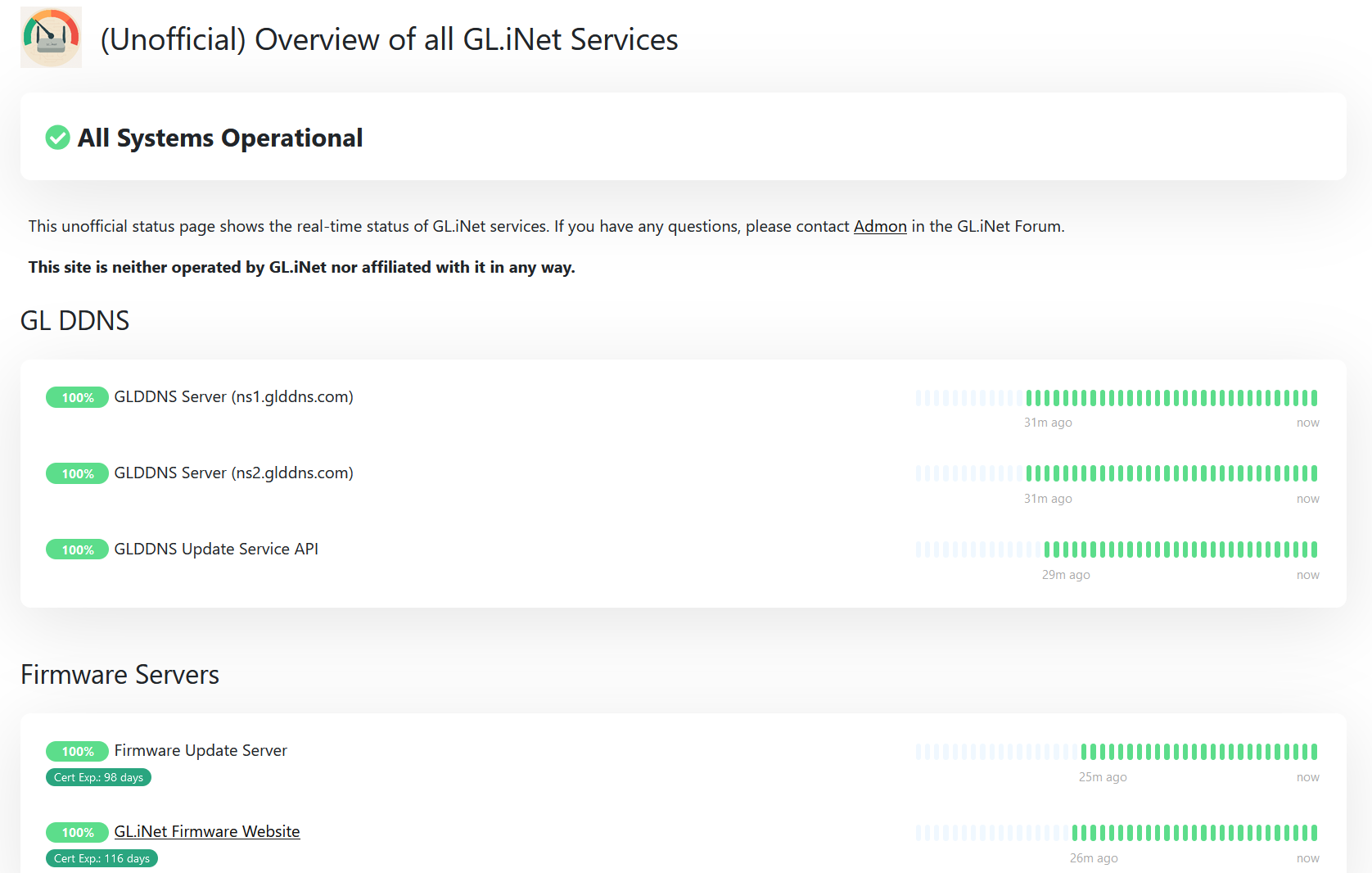
Task: Click the All Systems Operational heading
Action: point(220,138)
